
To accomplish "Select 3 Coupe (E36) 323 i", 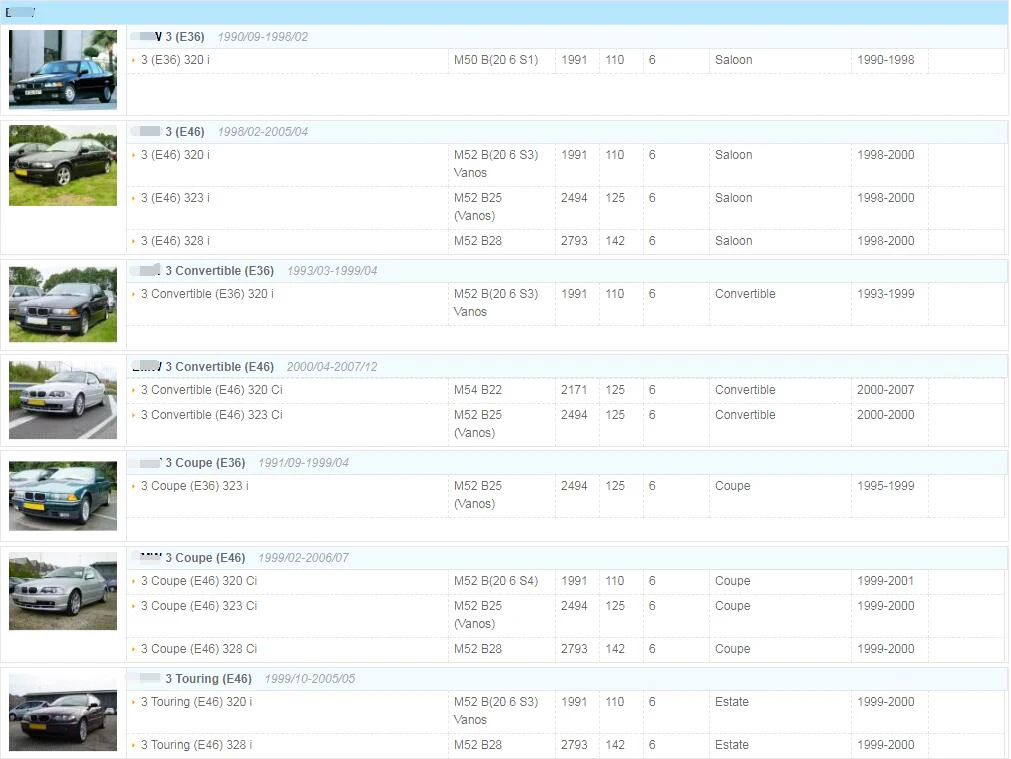I will click(195, 486).
